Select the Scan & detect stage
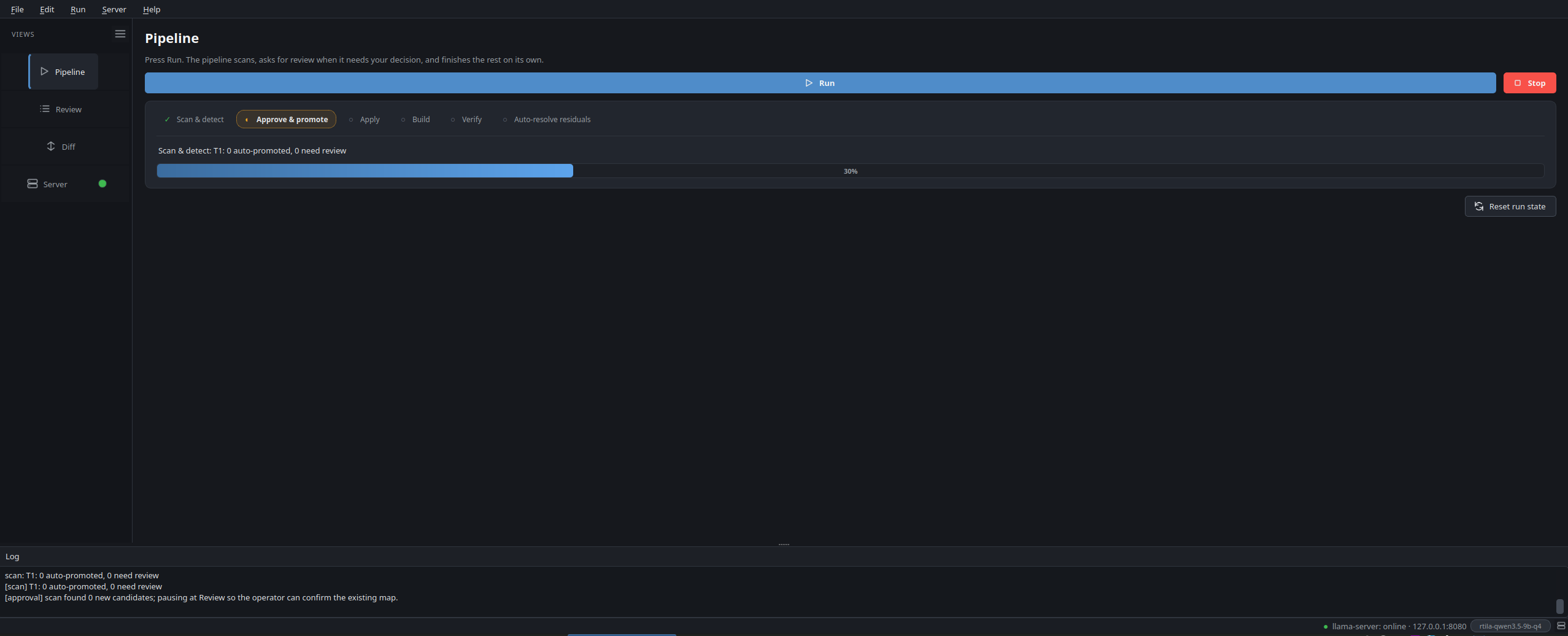The image size is (1568, 636). pyautogui.click(x=194, y=119)
